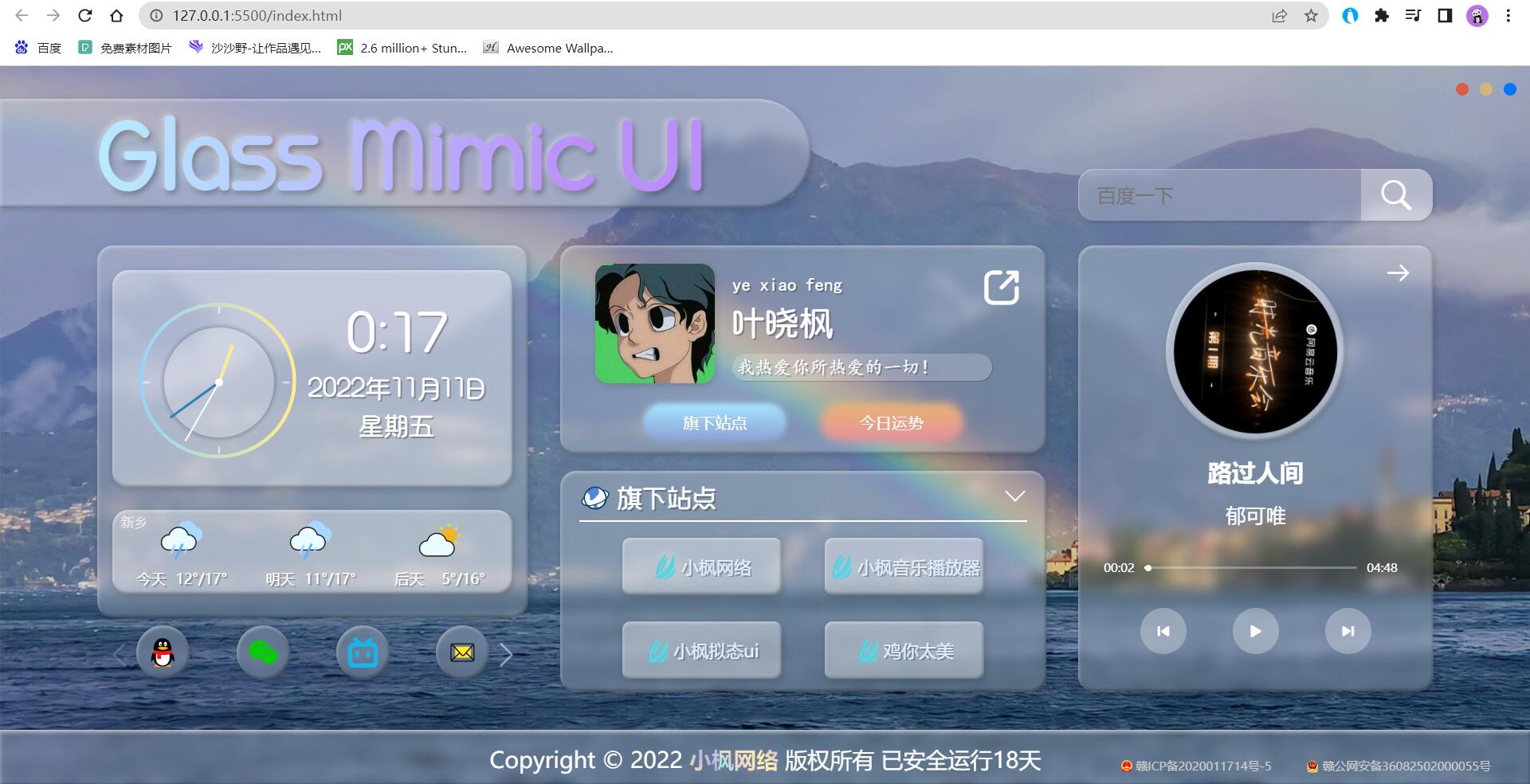The height and width of the screenshot is (784, 1530).
Task: Open the media control icon in toolbar
Action: pos(1413,15)
